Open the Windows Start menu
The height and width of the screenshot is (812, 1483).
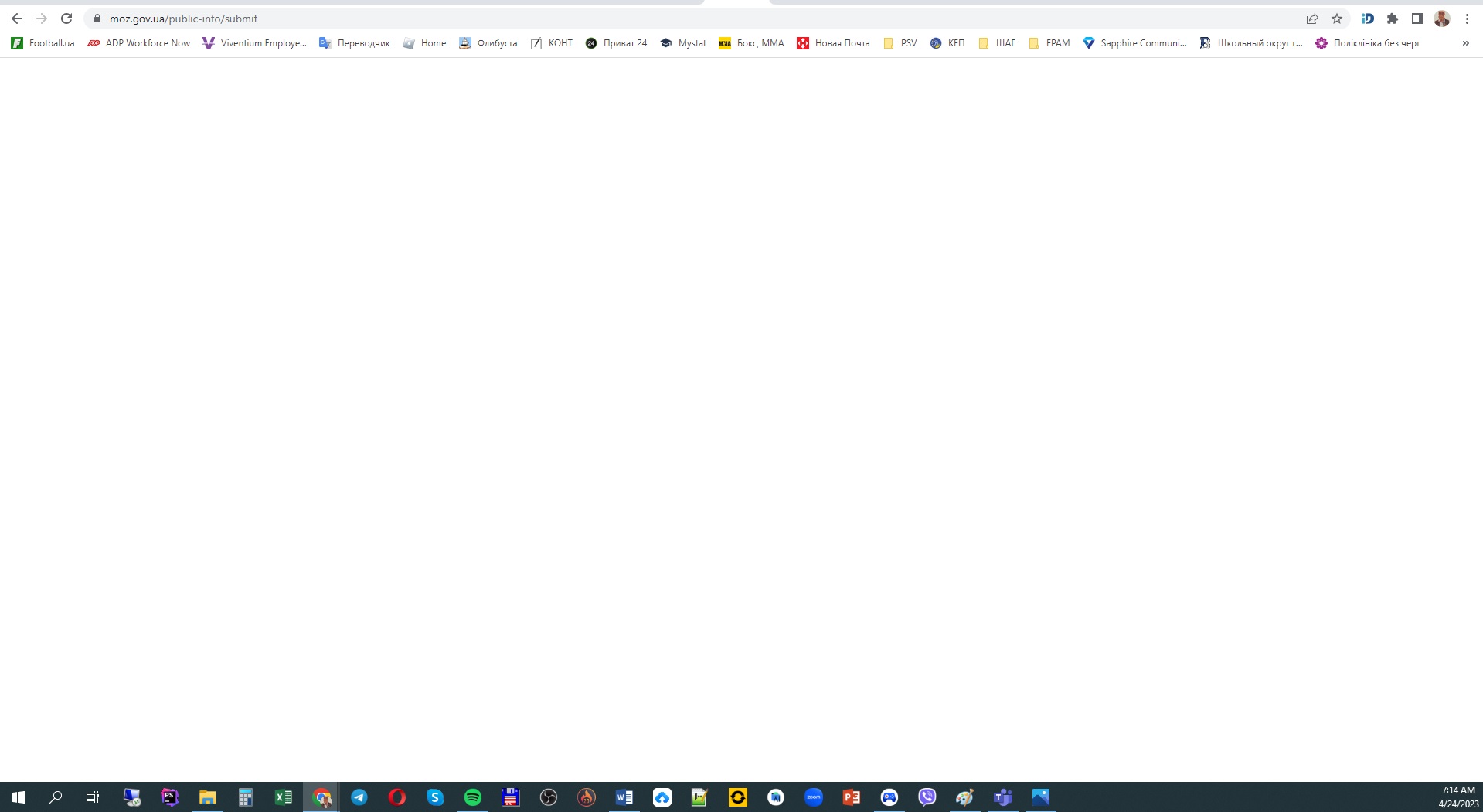[19, 797]
